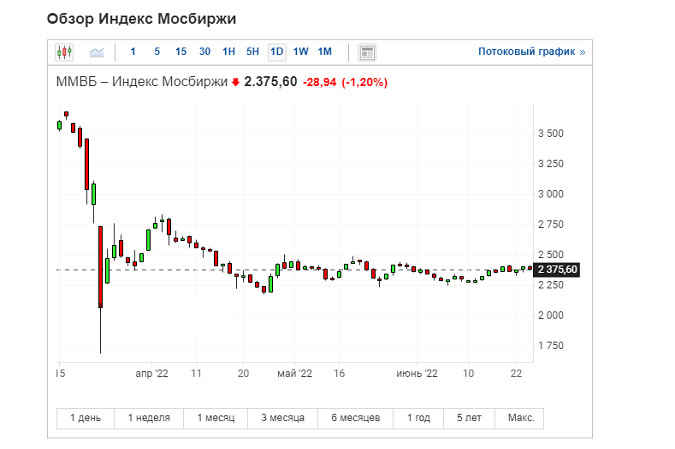Click the -28,94 change value
The image size is (675, 449).
pos(319,82)
